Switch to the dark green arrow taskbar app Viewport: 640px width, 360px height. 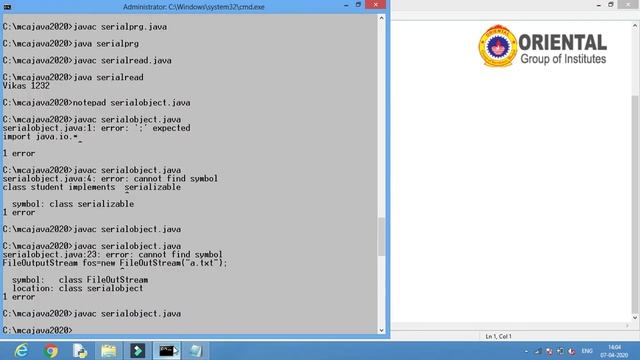coord(138,351)
